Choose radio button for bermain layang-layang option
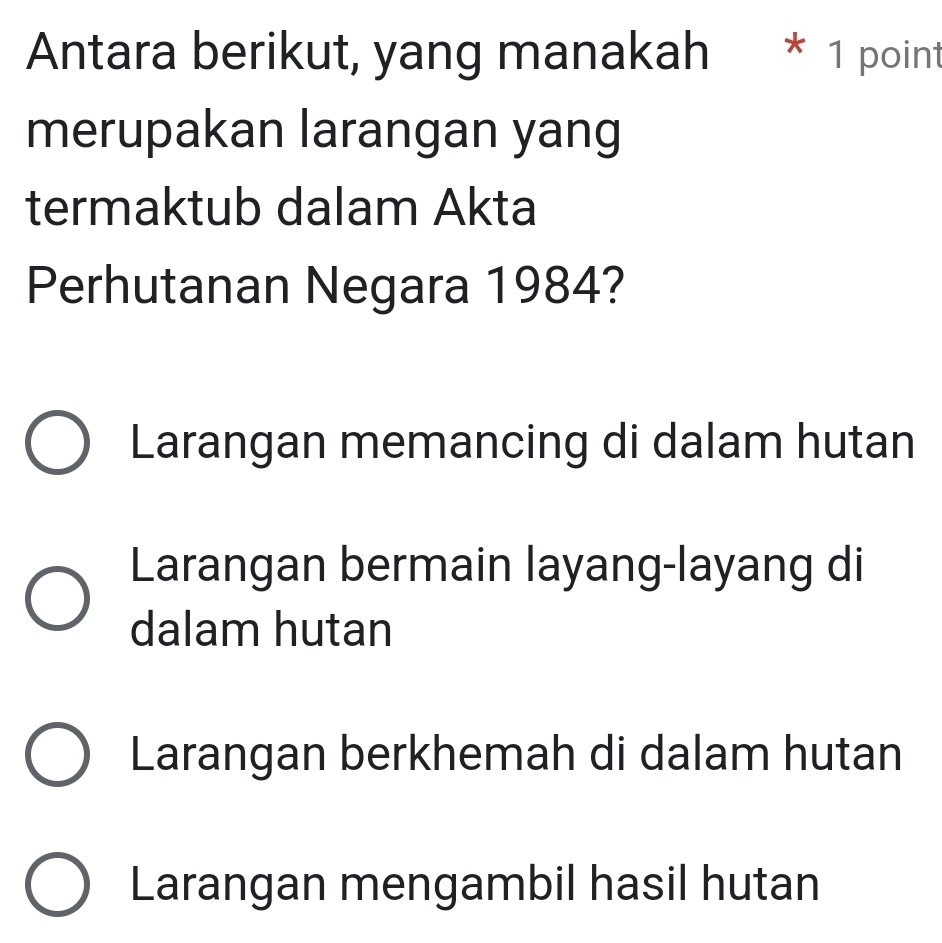 (57, 599)
